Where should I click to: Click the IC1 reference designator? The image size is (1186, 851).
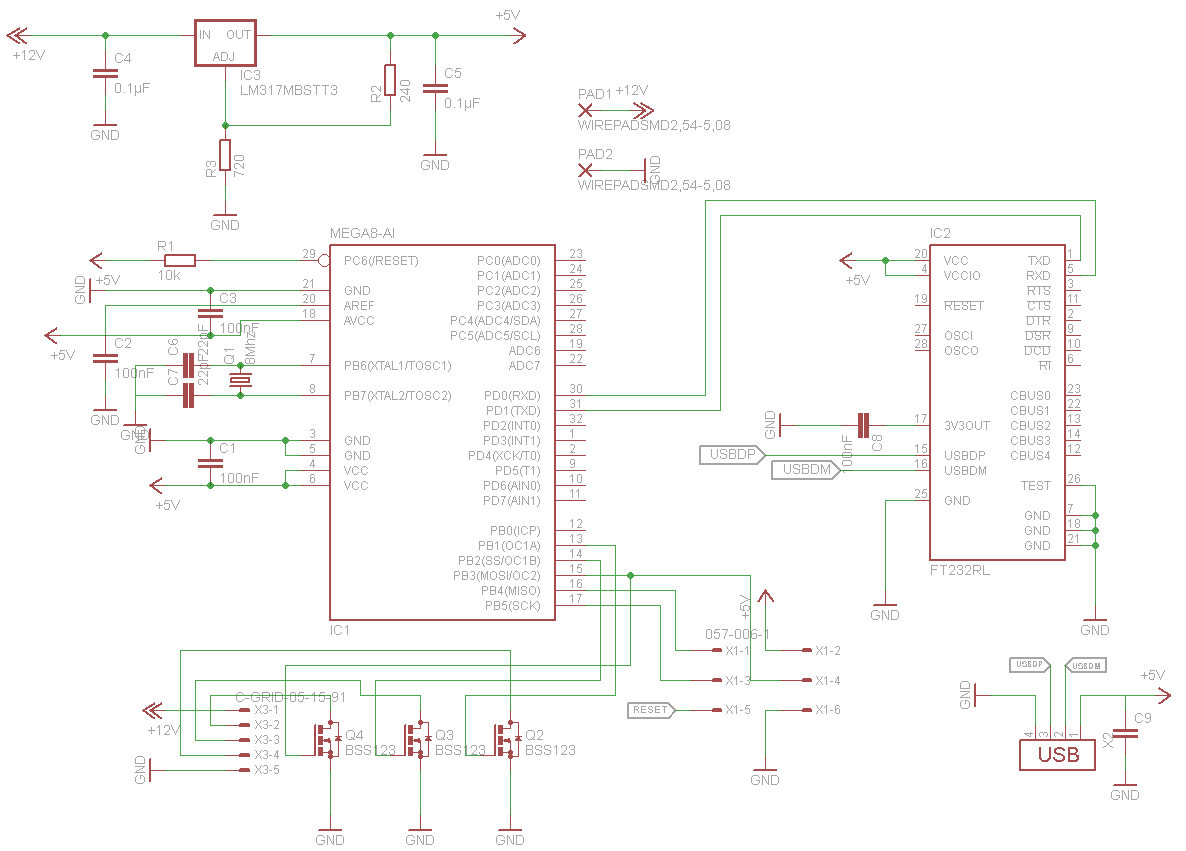point(340,631)
